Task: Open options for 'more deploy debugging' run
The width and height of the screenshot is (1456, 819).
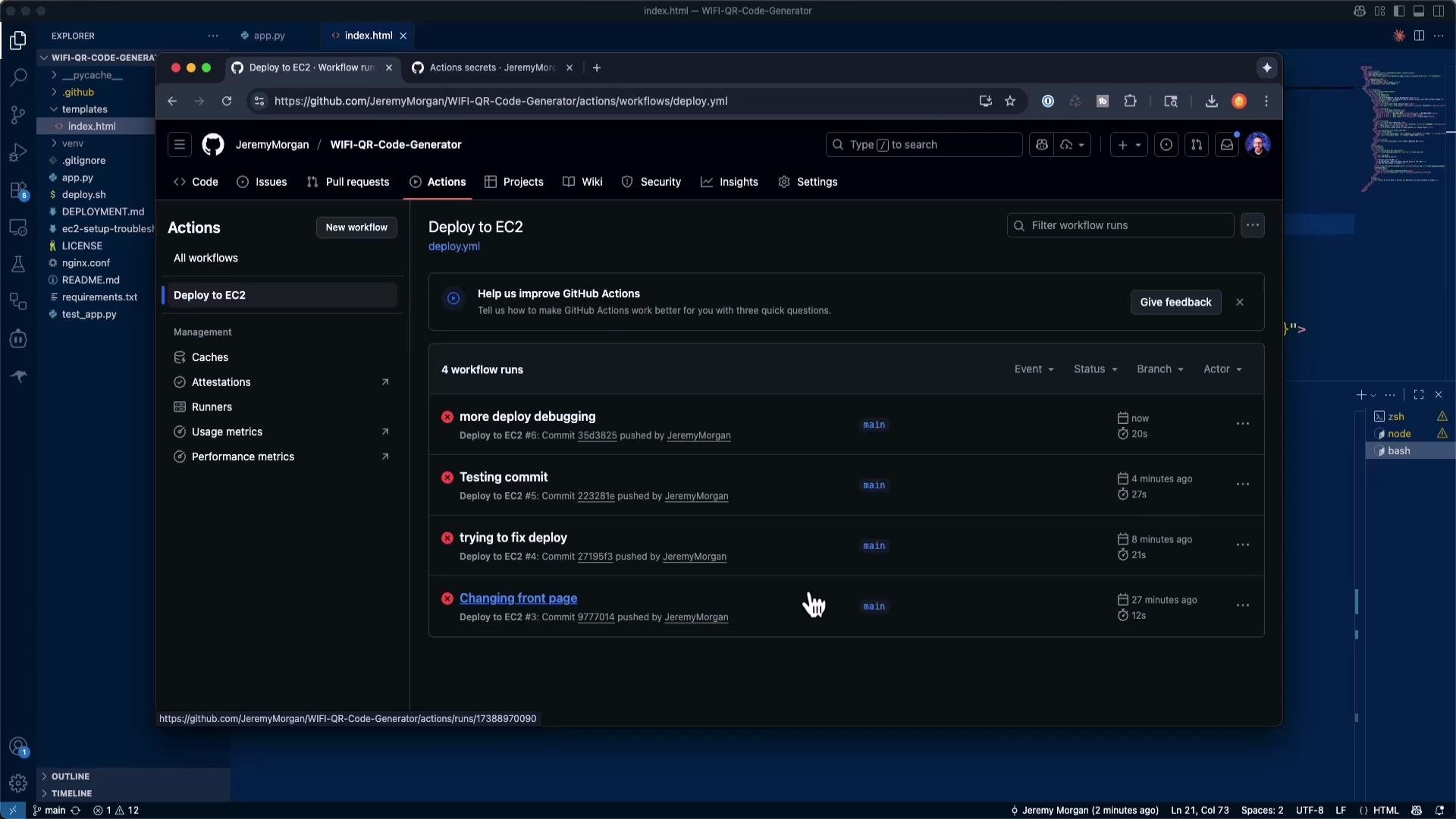Action: point(1243,424)
